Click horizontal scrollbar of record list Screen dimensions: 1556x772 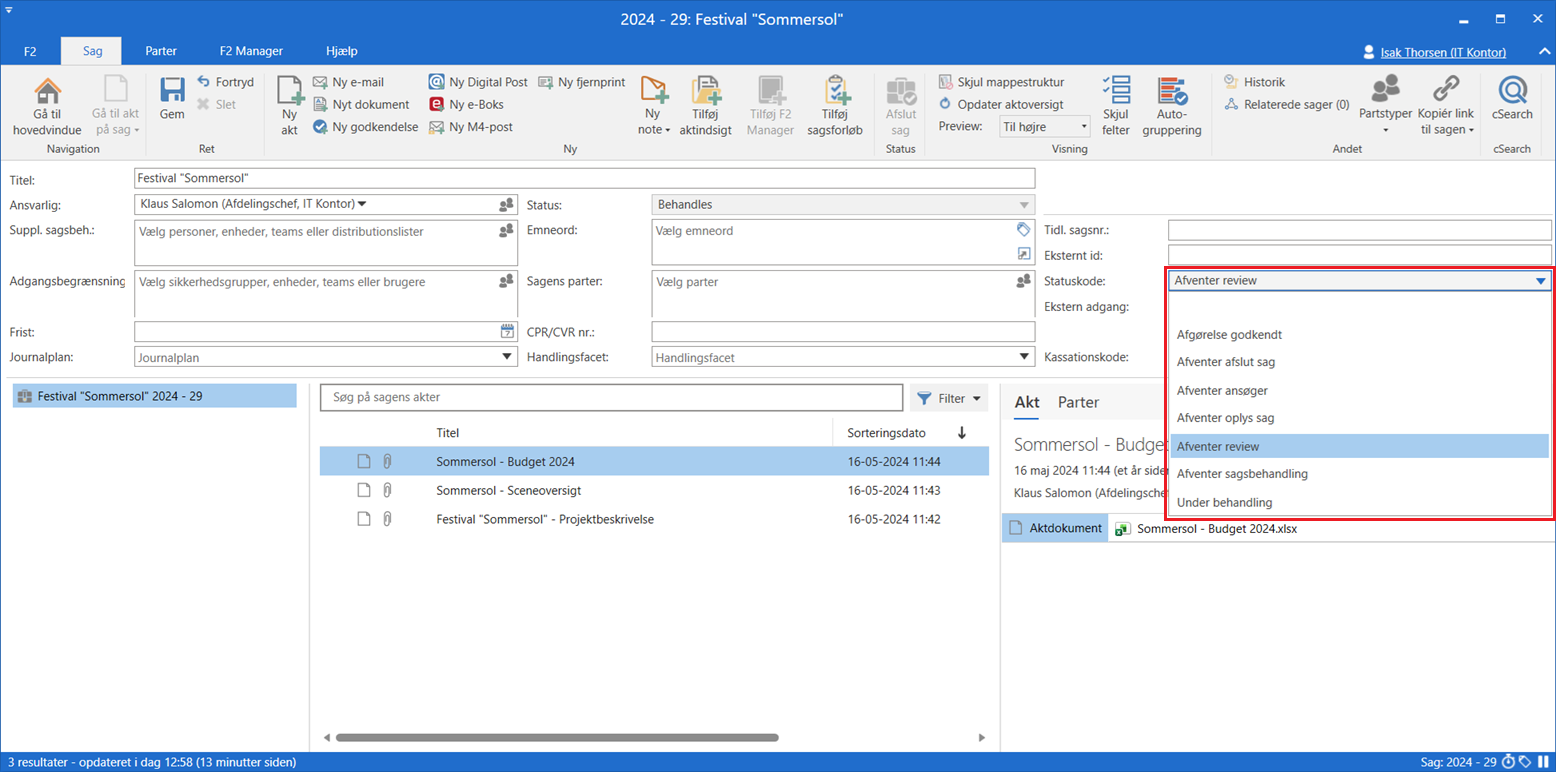(x=557, y=738)
